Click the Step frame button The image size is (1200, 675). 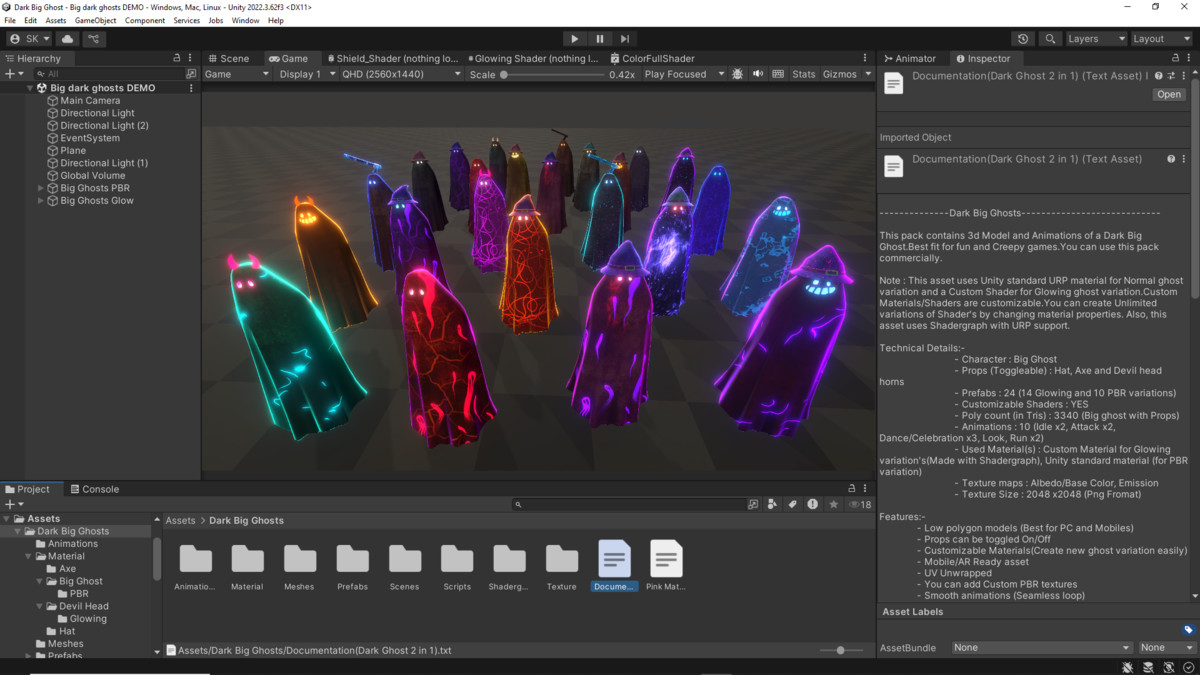tap(624, 38)
